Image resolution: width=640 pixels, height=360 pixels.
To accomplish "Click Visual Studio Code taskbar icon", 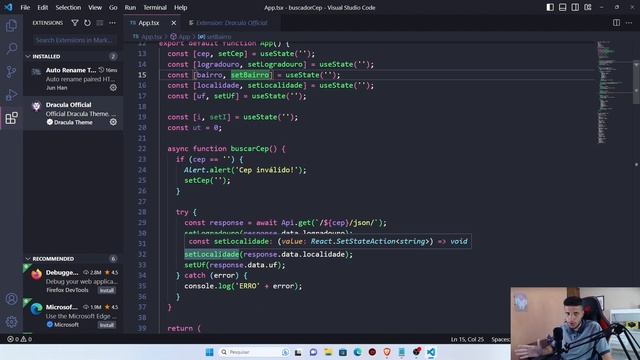I will [431, 352].
